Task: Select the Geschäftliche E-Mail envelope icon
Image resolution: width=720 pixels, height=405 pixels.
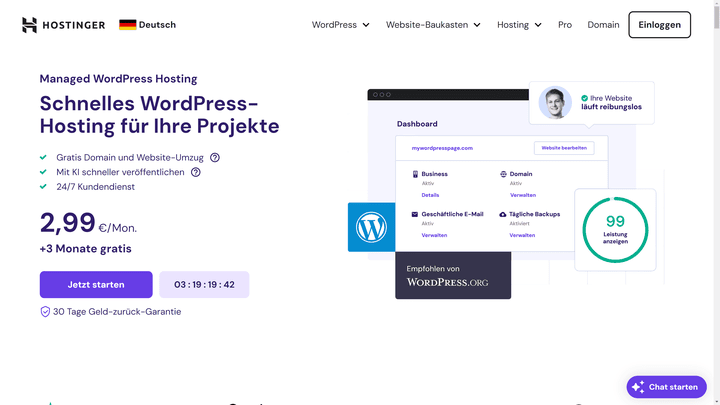Action: pos(415,214)
